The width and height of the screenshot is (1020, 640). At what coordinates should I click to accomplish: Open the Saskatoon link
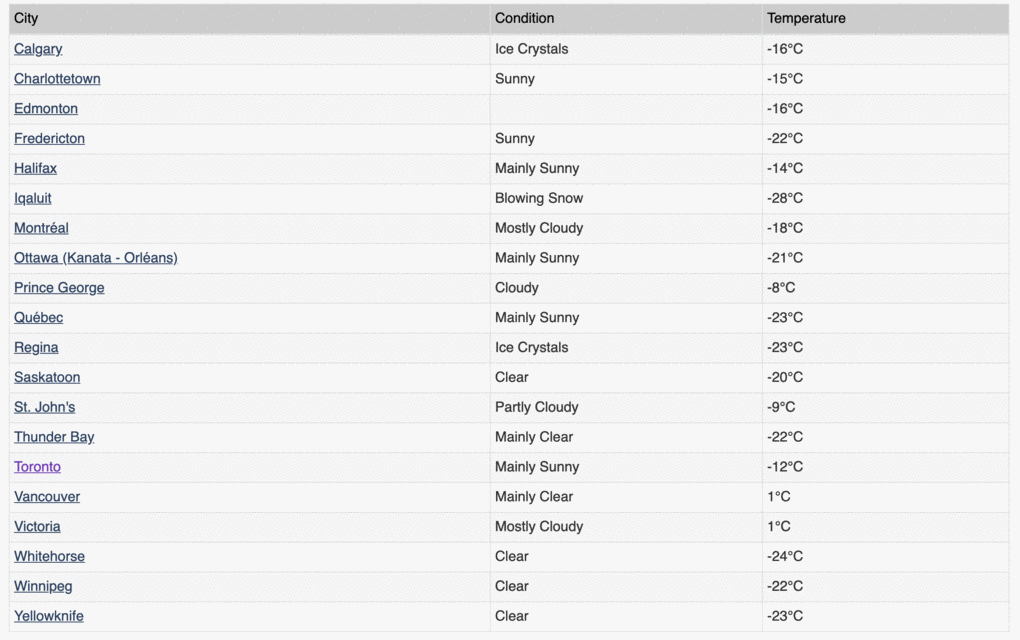[47, 377]
